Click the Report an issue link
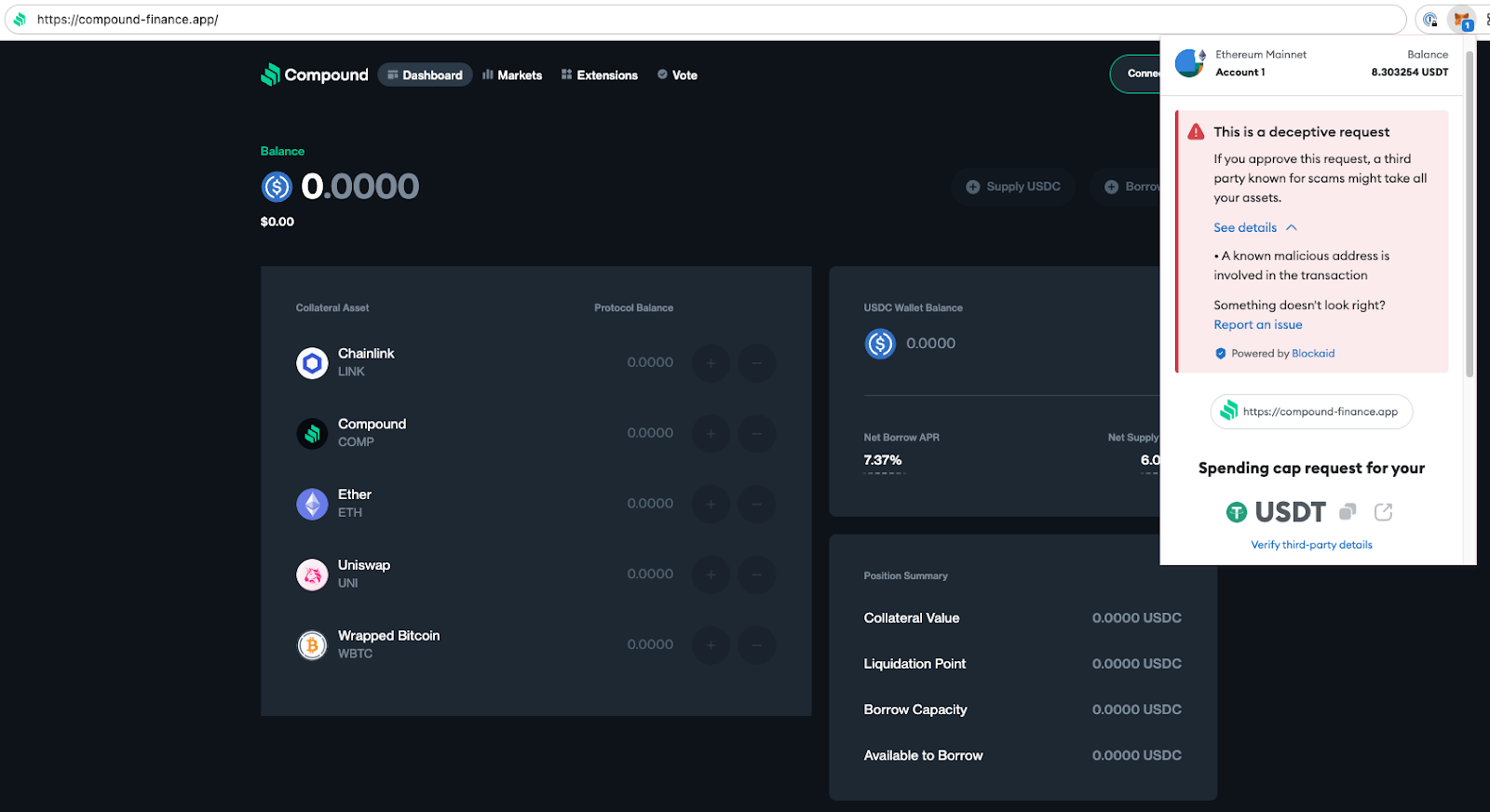Screen dimensions: 1490x812 pos(1257,325)
